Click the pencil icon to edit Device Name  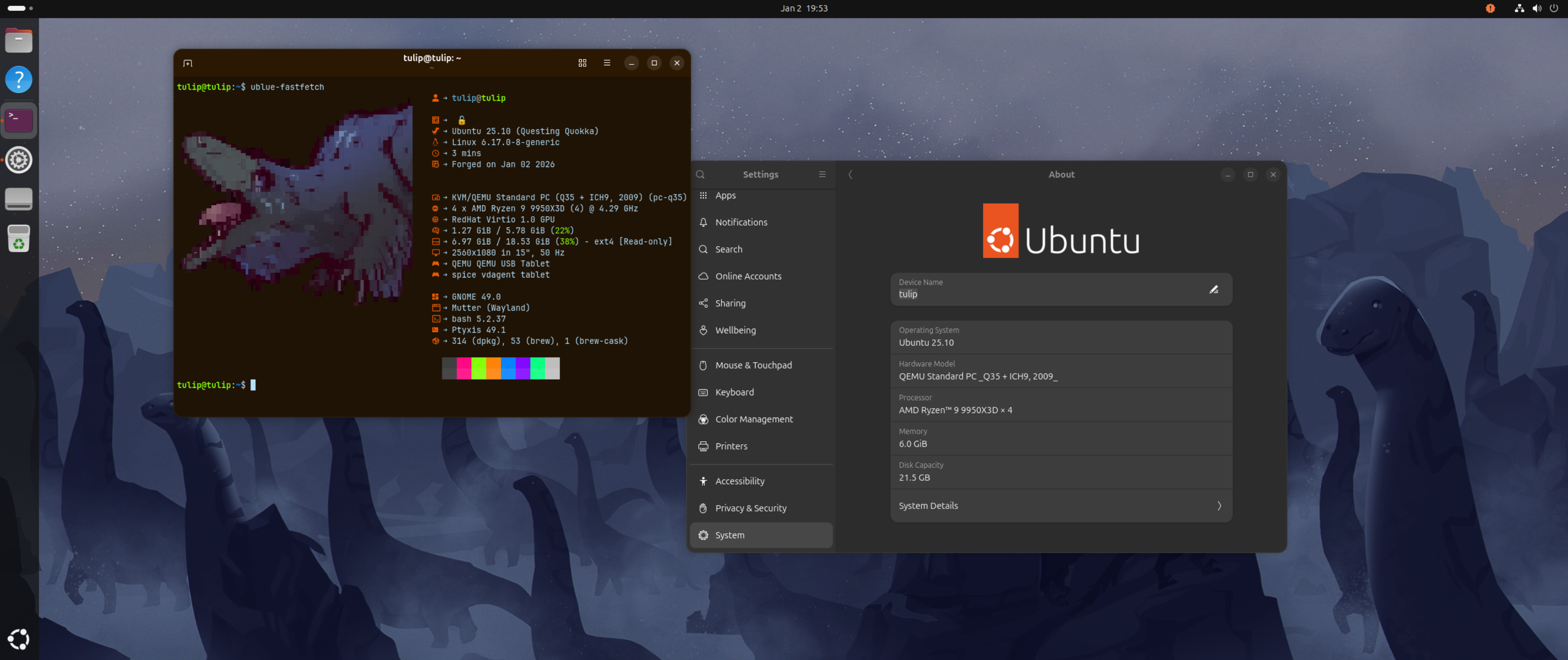click(x=1214, y=289)
